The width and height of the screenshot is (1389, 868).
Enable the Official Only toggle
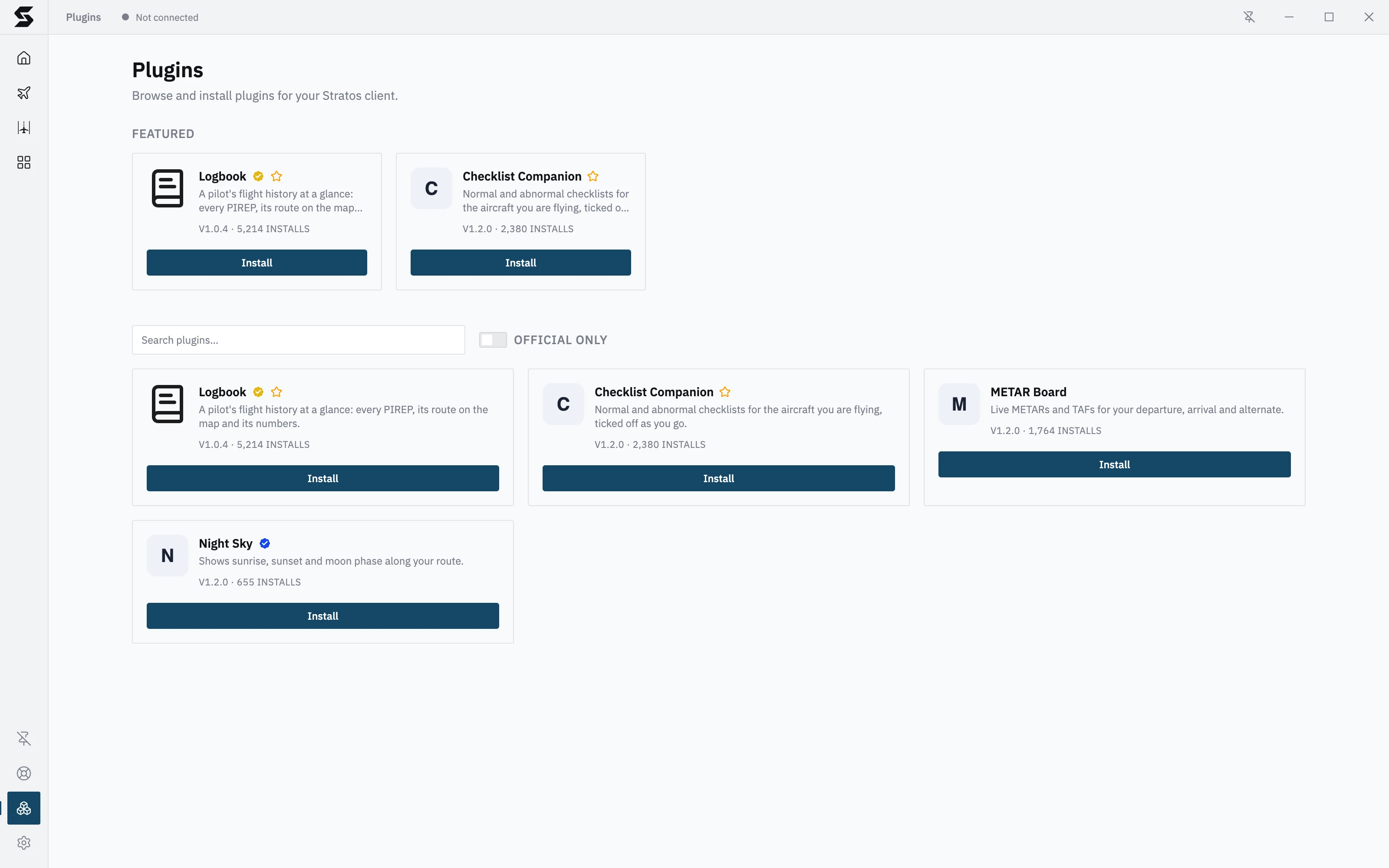point(493,340)
